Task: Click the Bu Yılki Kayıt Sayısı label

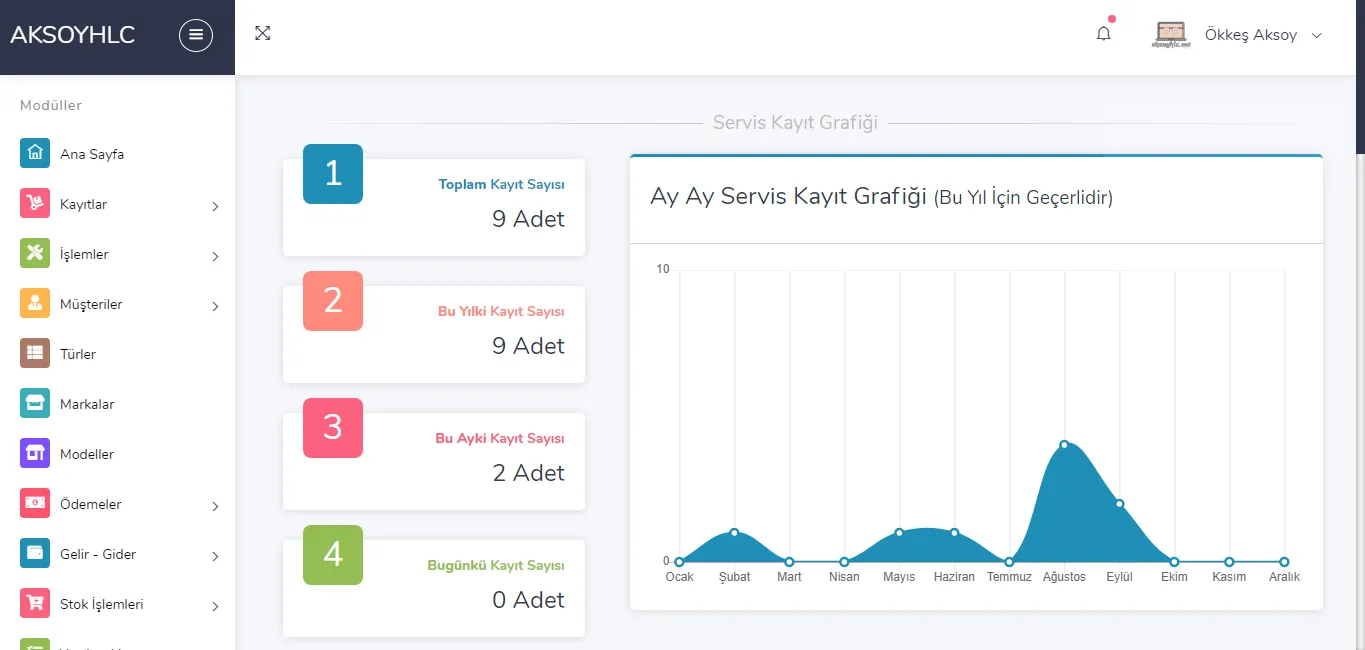Action: click(501, 312)
